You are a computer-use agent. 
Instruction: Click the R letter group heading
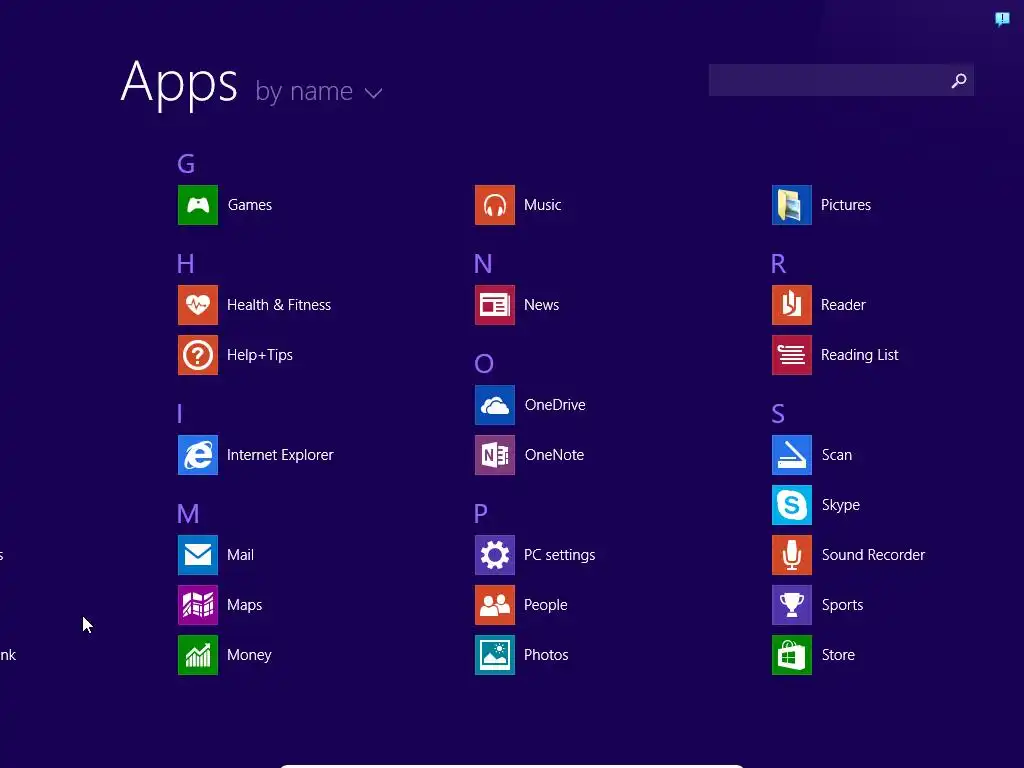click(x=778, y=264)
